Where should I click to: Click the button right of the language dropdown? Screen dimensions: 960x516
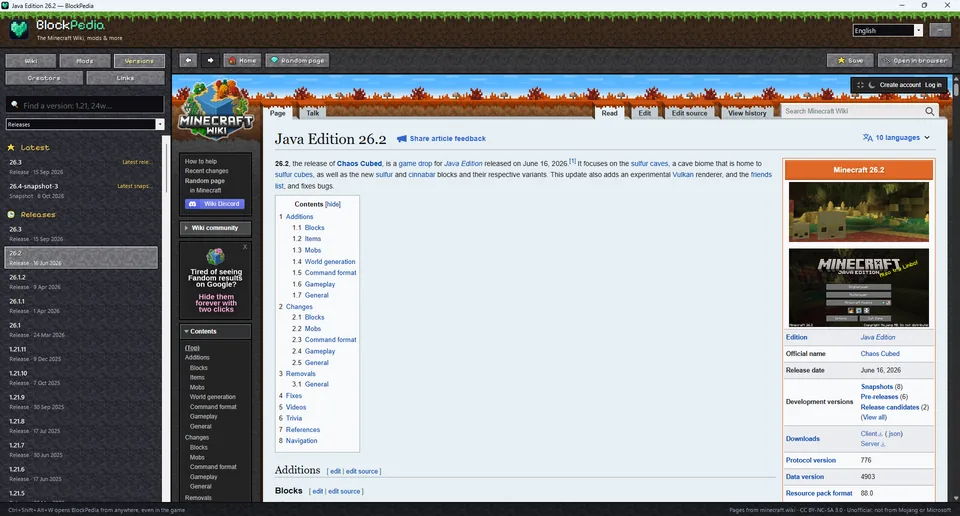pyautogui.click(x=940, y=30)
